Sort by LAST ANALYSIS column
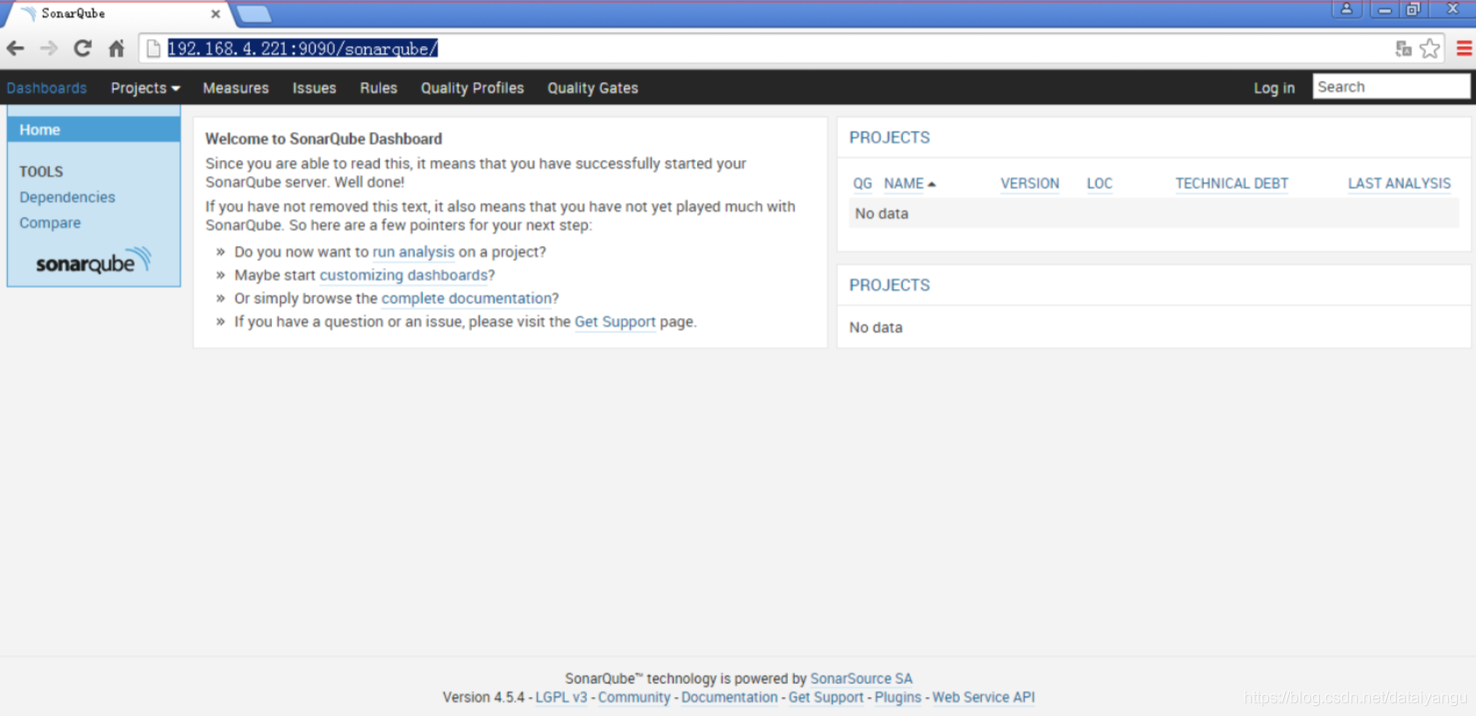This screenshot has width=1476, height=716. [1399, 184]
